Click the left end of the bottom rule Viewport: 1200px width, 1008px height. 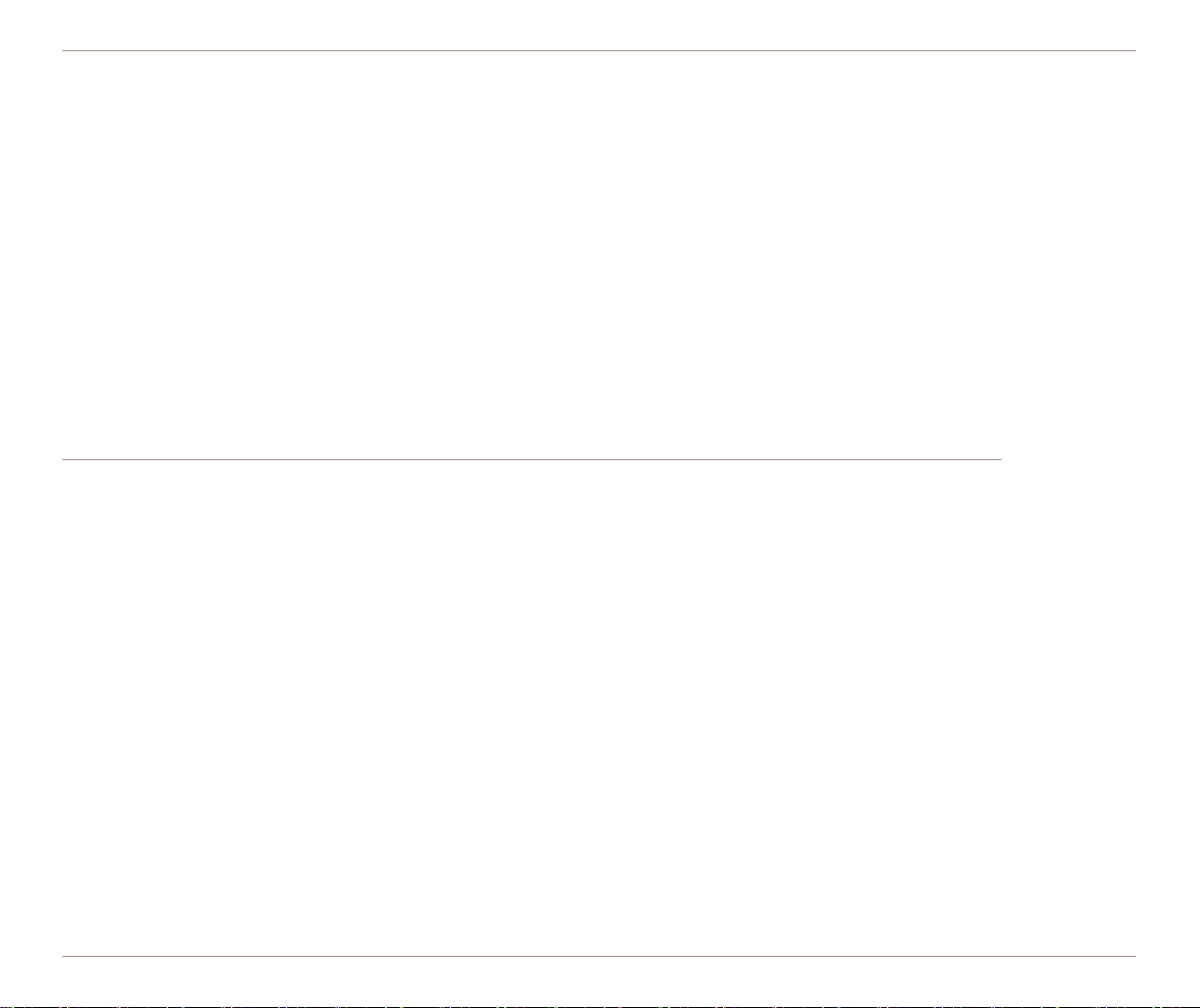[x=65, y=956]
